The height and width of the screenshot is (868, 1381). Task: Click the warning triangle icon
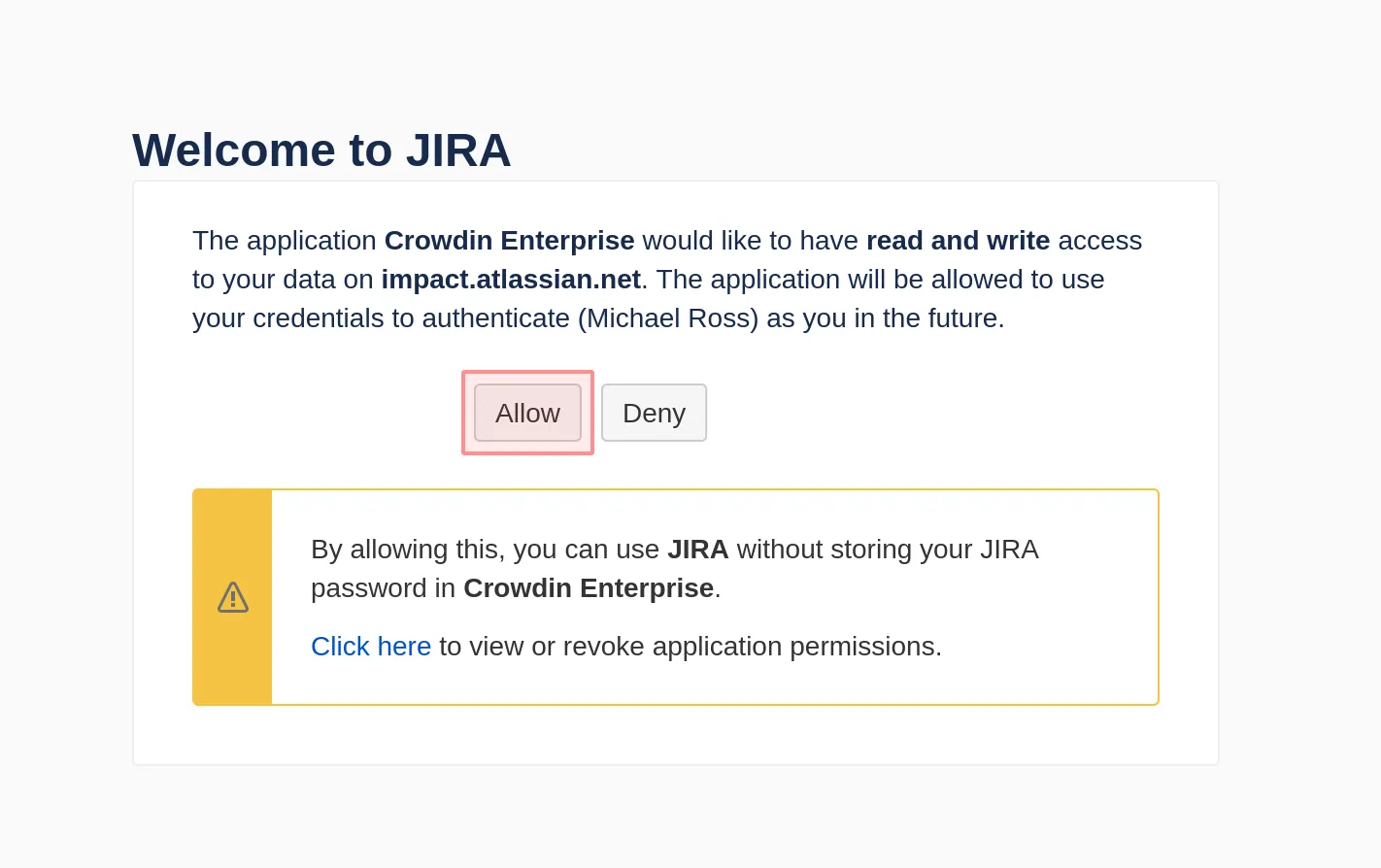point(233,597)
